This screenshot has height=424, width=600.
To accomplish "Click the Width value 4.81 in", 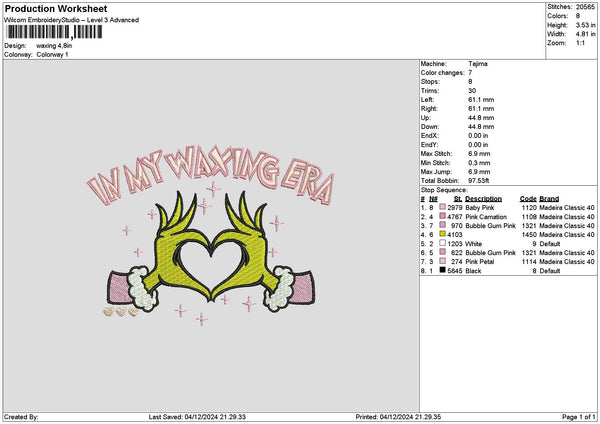I will (x=585, y=34).
